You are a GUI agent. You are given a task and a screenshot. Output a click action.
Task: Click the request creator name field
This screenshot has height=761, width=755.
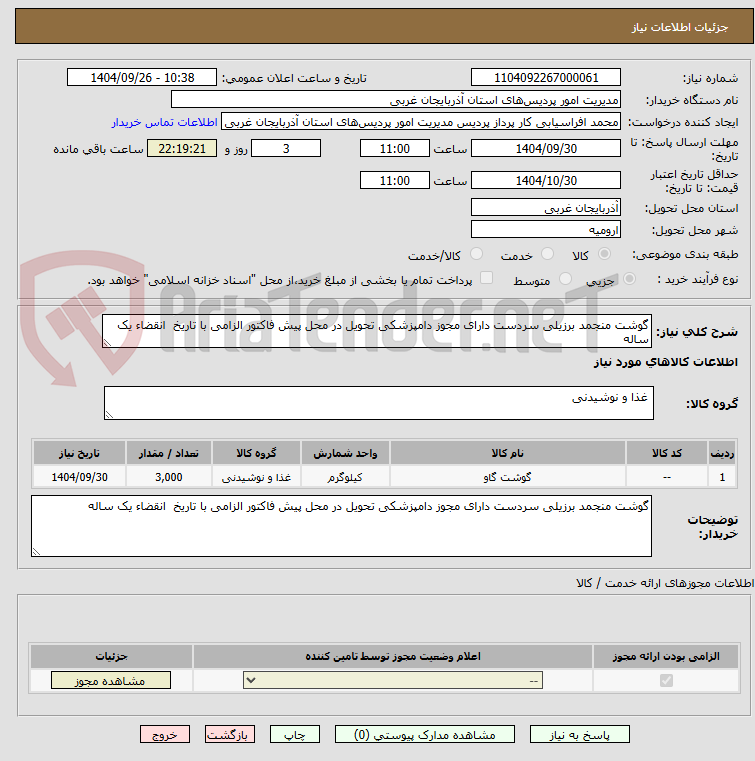tap(421, 122)
